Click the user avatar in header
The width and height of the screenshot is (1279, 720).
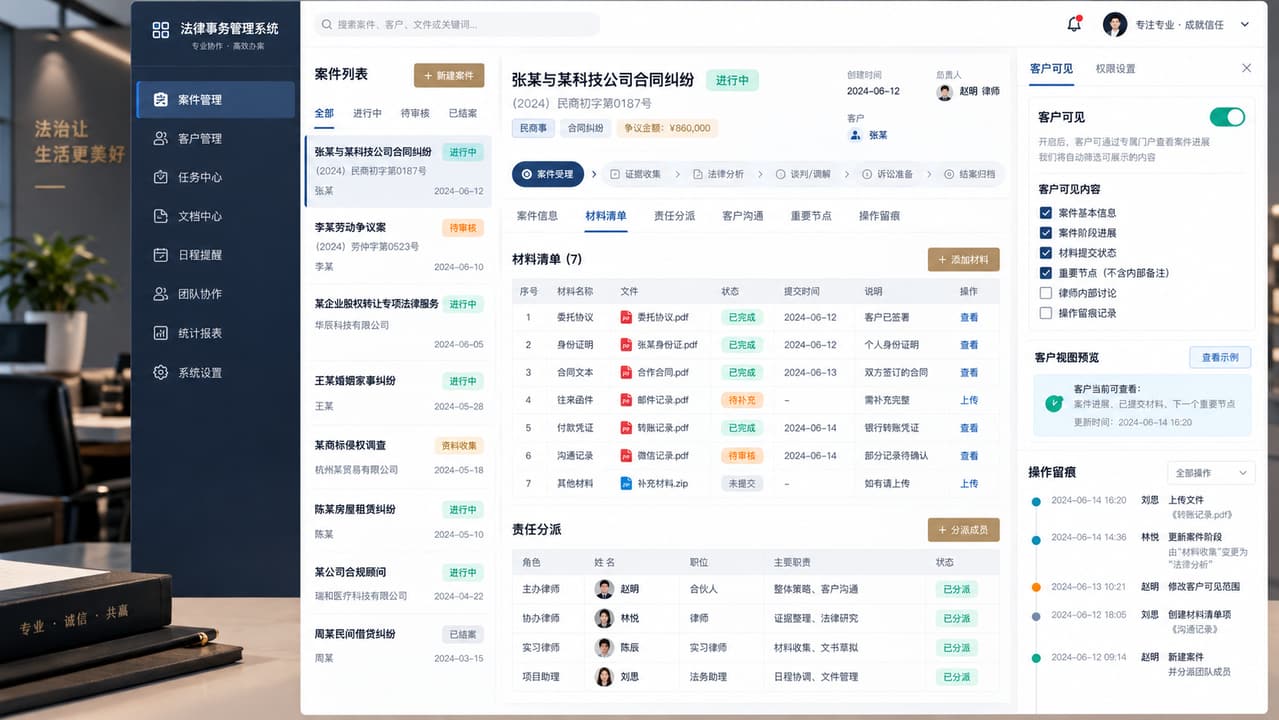tap(1115, 24)
